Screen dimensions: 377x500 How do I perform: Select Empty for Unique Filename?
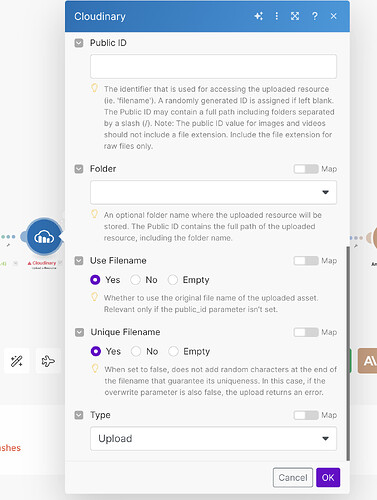click(x=173, y=351)
